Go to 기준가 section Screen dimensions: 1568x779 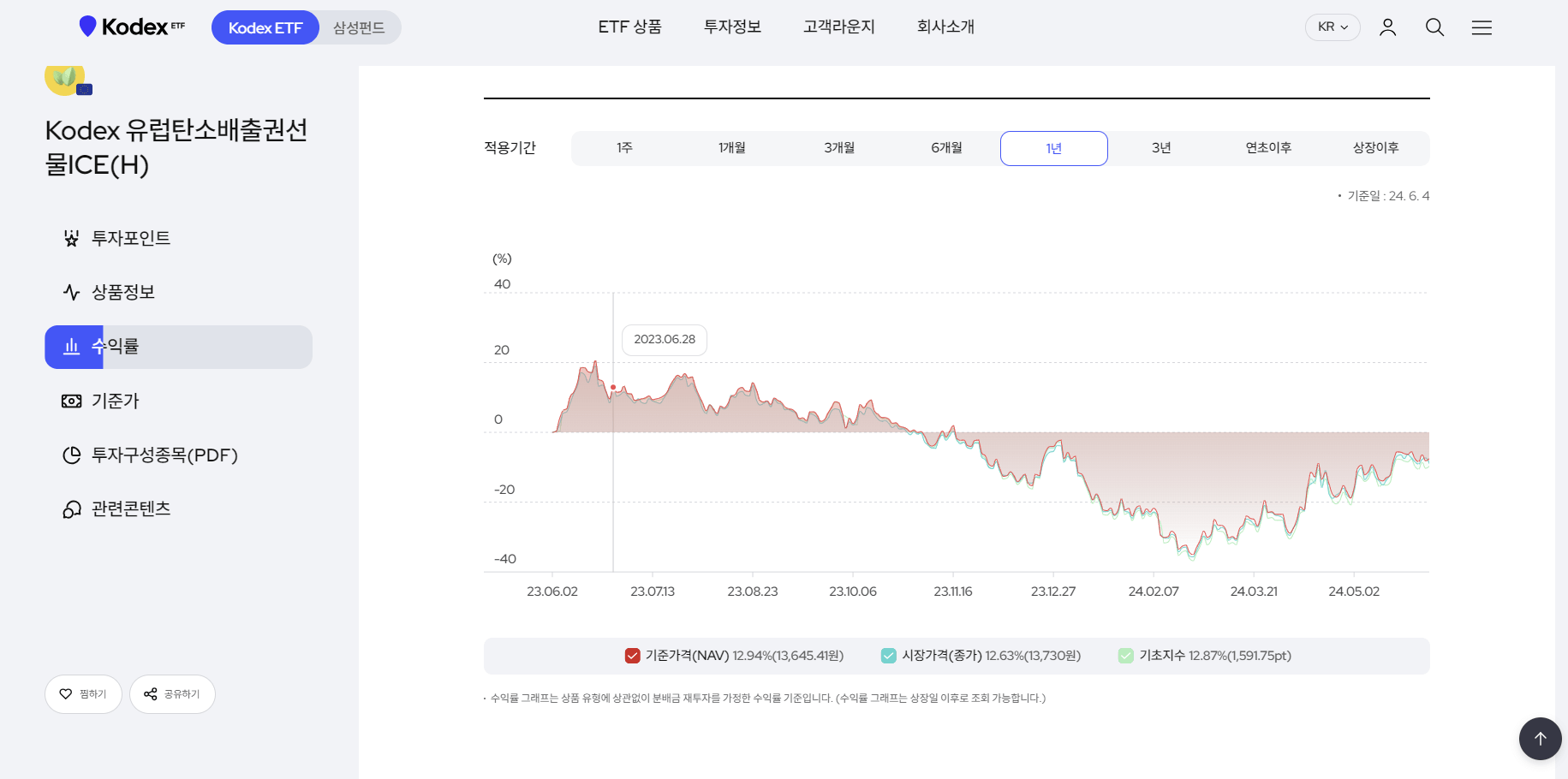coord(178,401)
